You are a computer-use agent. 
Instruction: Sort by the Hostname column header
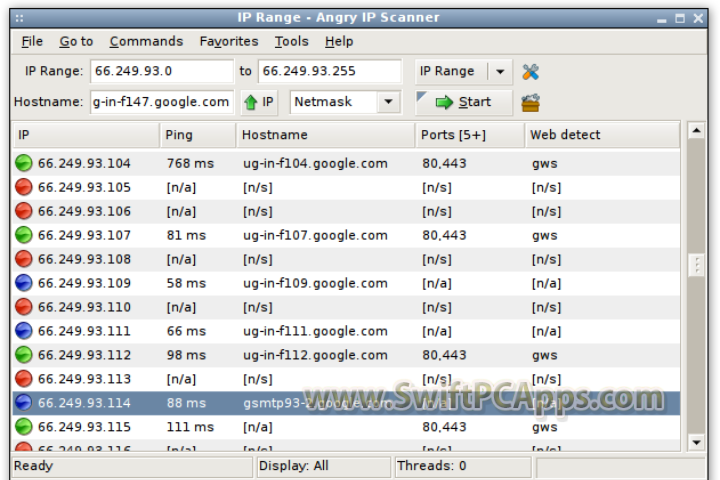326,135
